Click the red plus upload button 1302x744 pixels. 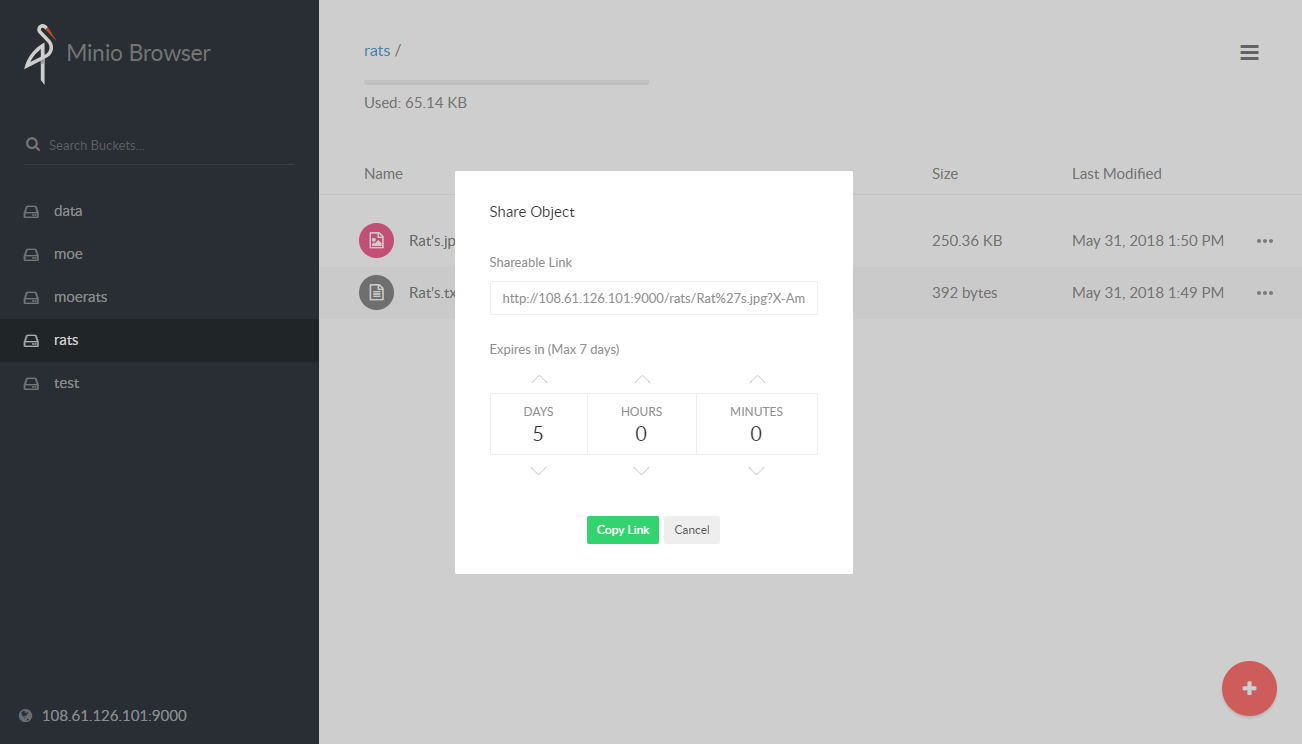pyautogui.click(x=1249, y=688)
